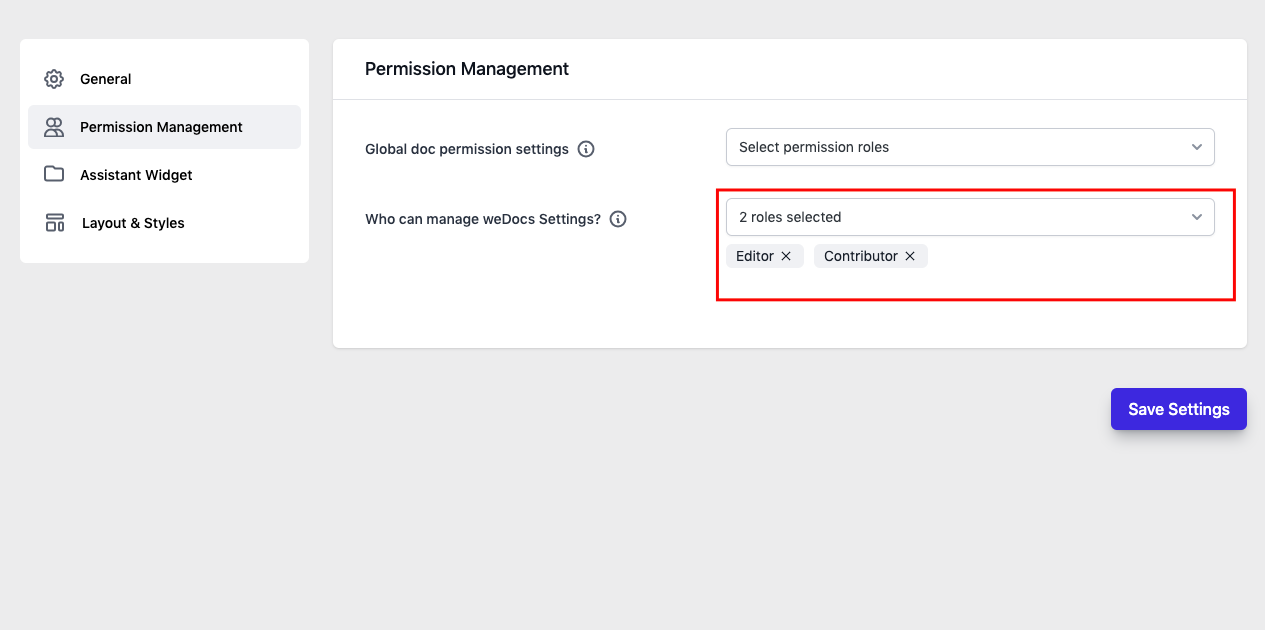Image resolution: width=1265 pixels, height=630 pixels.
Task: Open the 2 roles selected dropdown
Action: 970,217
